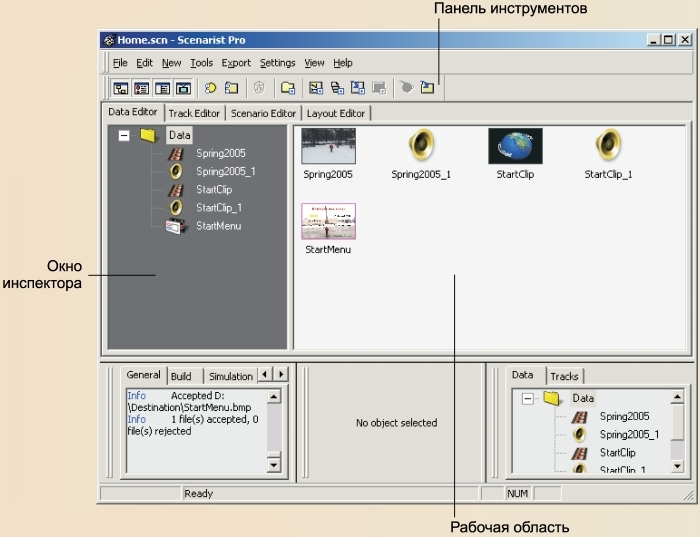Select the StartMenu image thumbnail
The image size is (700, 537).
tap(328, 221)
